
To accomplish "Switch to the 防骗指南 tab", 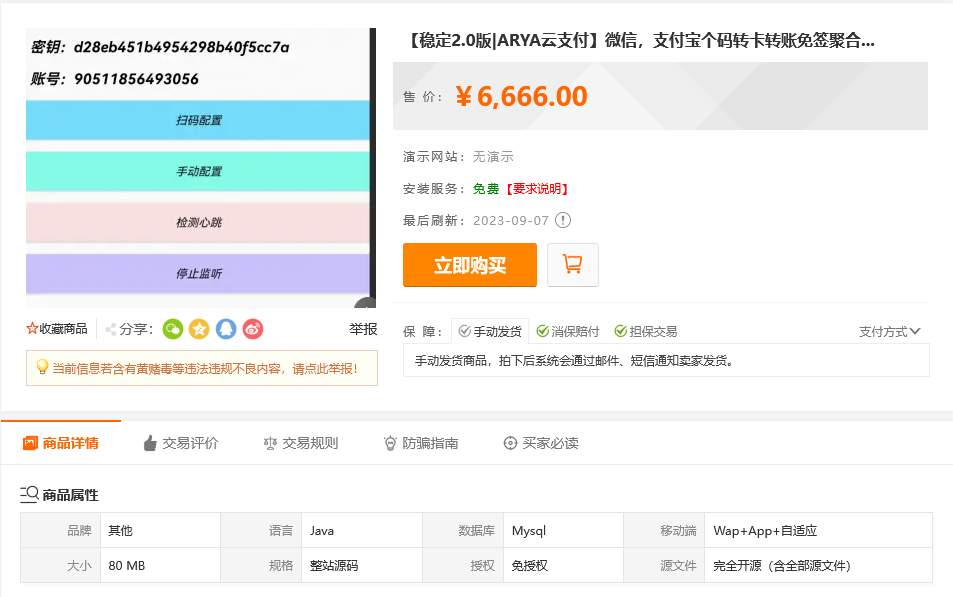I will (421, 443).
